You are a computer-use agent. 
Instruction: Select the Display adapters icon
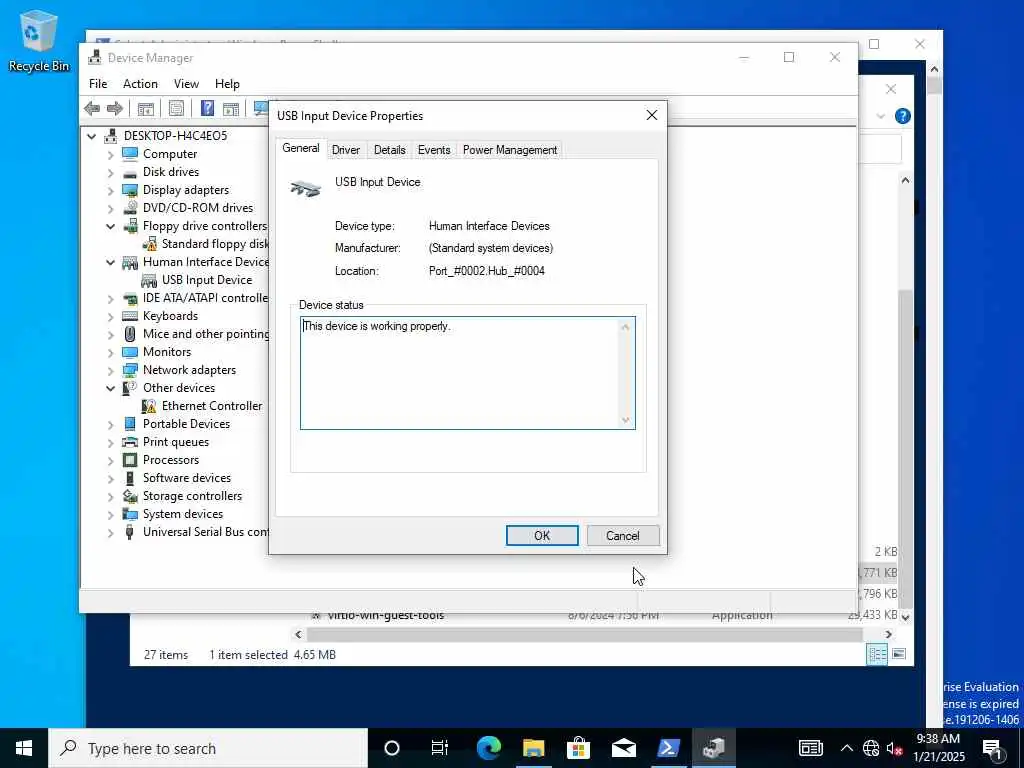(x=130, y=190)
